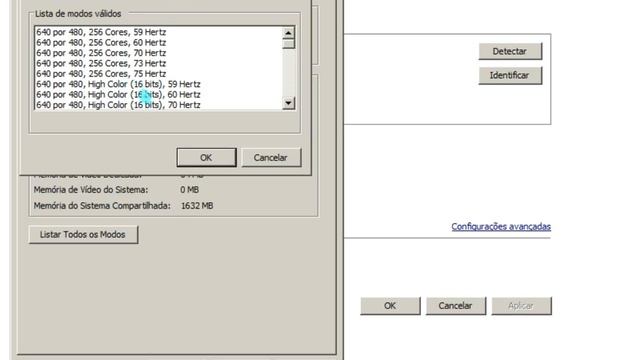
Task: Choose High Color (16 bits), 60 Hertz mode
Action: pos(158,95)
